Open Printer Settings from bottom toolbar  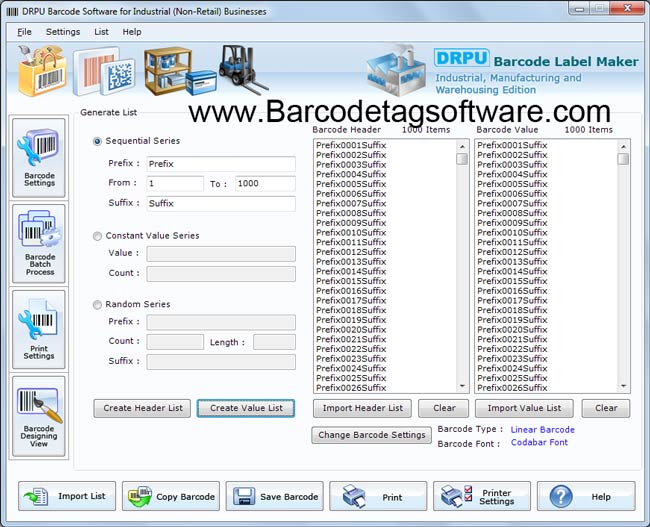tap(482, 496)
